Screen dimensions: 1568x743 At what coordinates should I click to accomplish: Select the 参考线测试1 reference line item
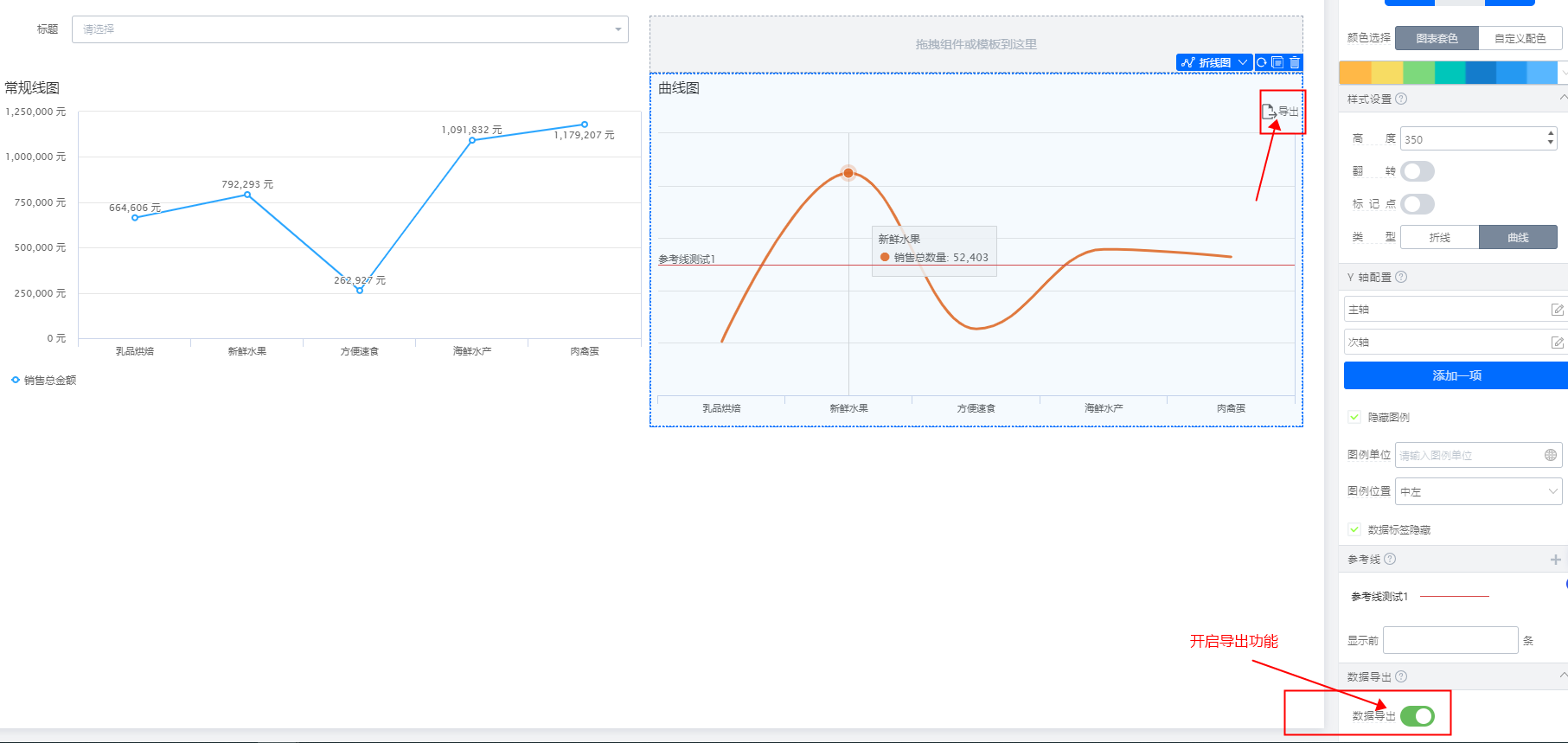click(x=1420, y=597)
